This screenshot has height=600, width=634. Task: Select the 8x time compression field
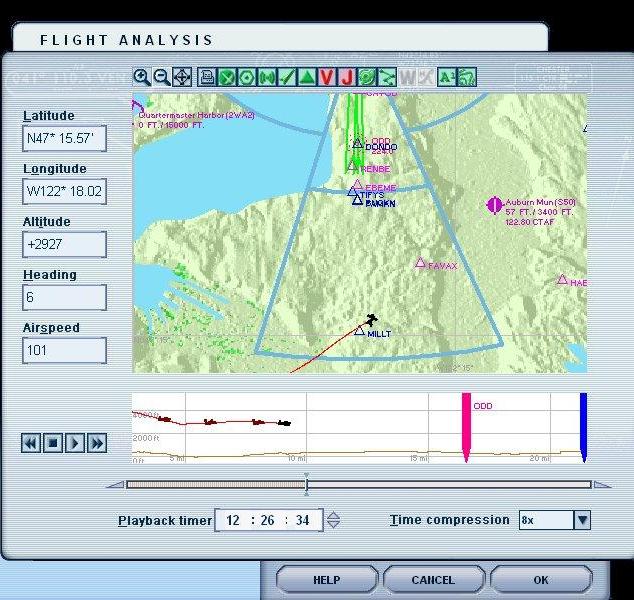click(x=547, y=520)
